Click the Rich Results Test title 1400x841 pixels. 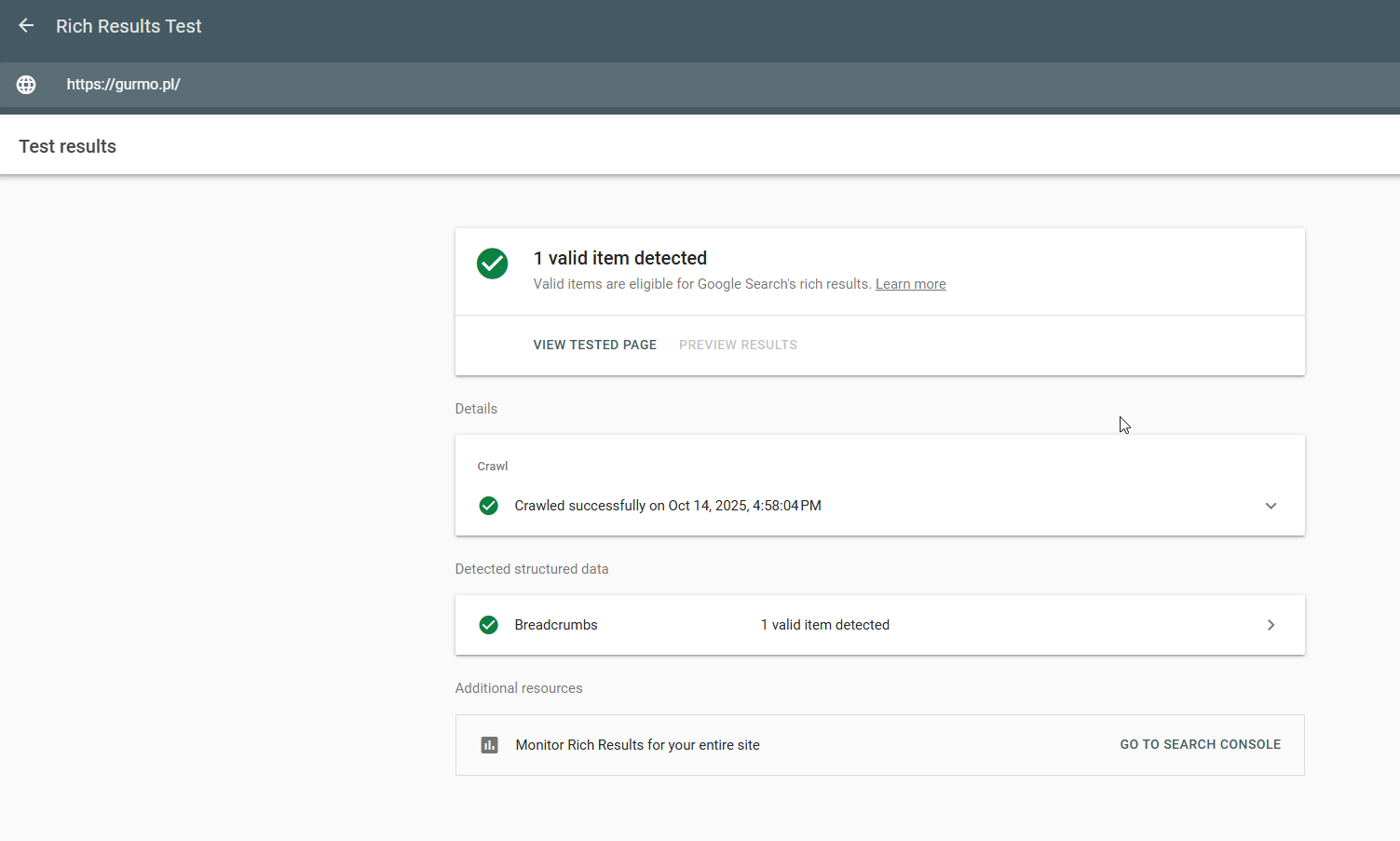point(129,26)
